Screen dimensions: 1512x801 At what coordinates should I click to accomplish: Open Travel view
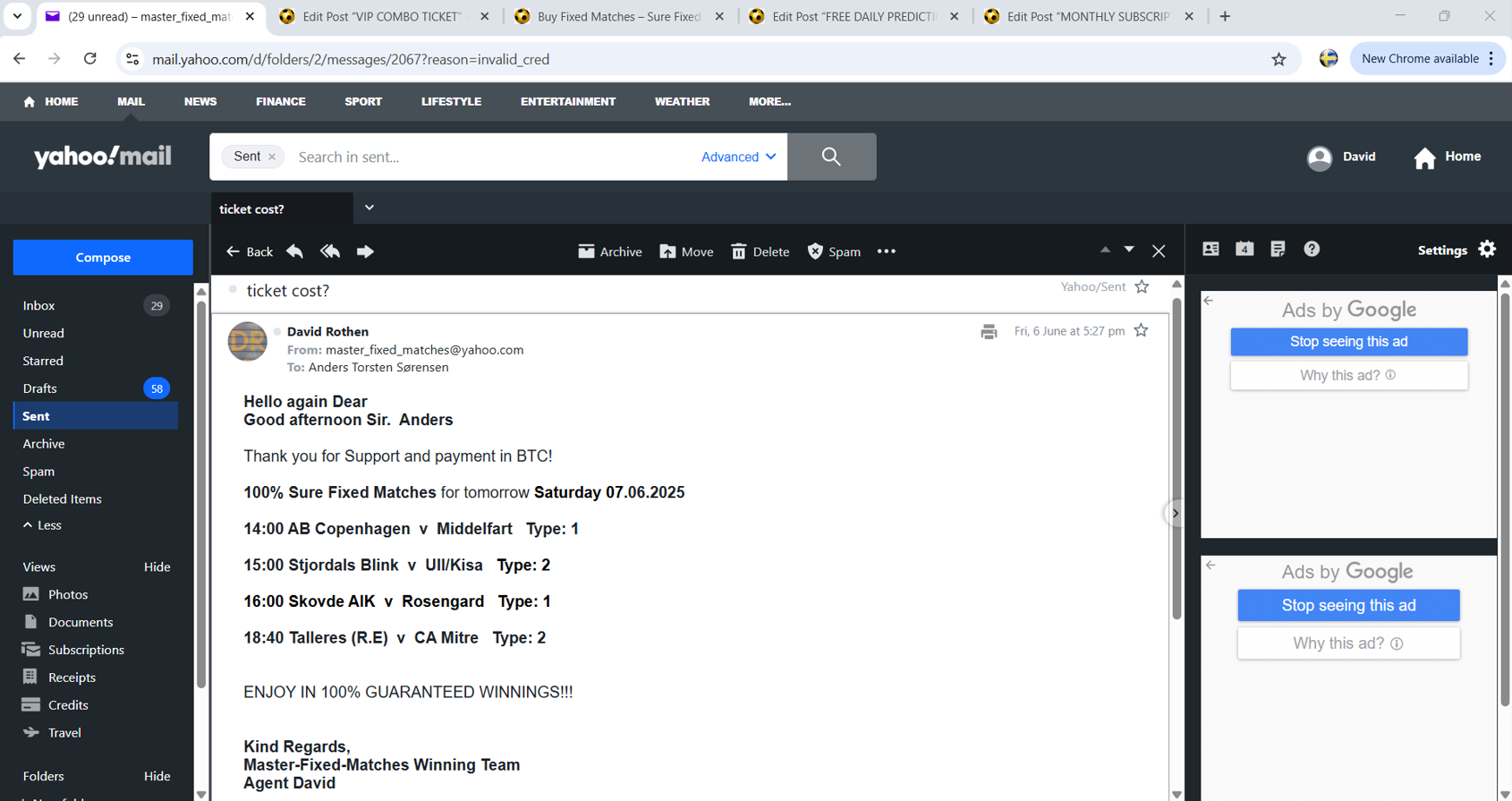click(x=52, y=733)
